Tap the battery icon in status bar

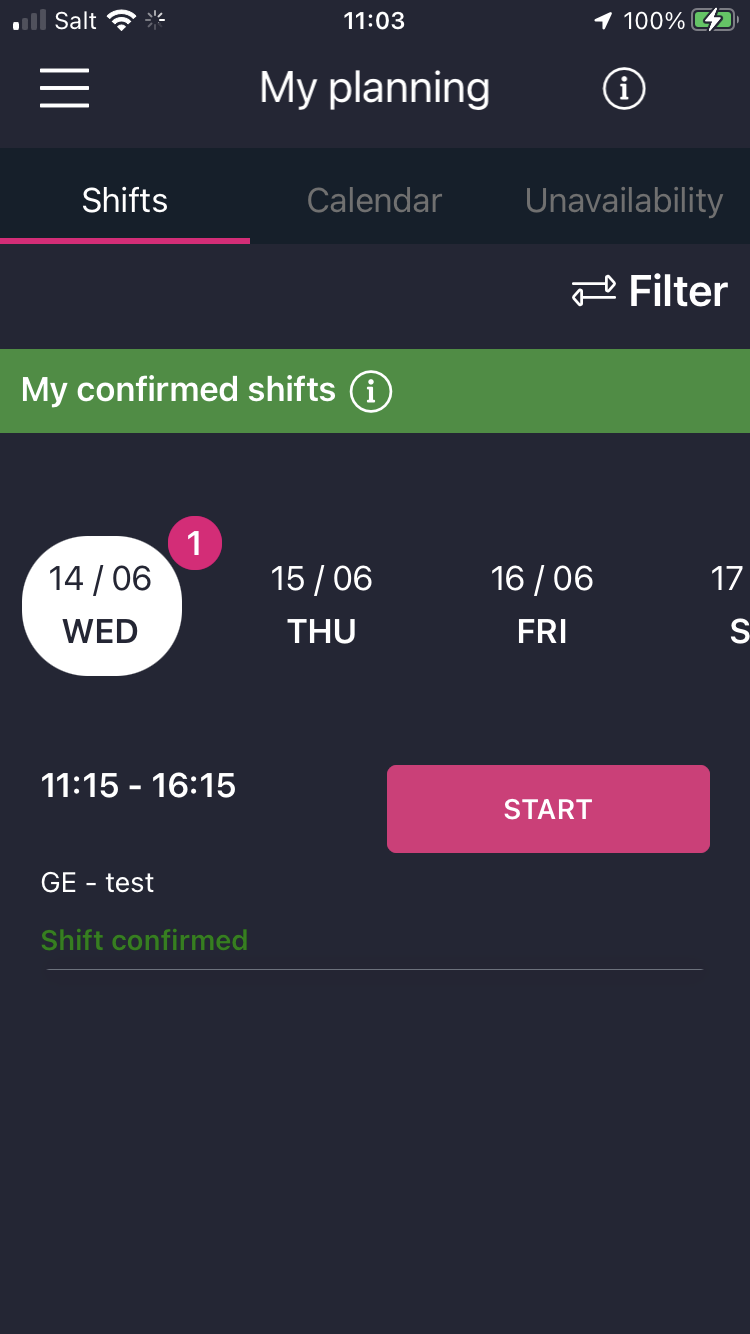tap(713, 20)
